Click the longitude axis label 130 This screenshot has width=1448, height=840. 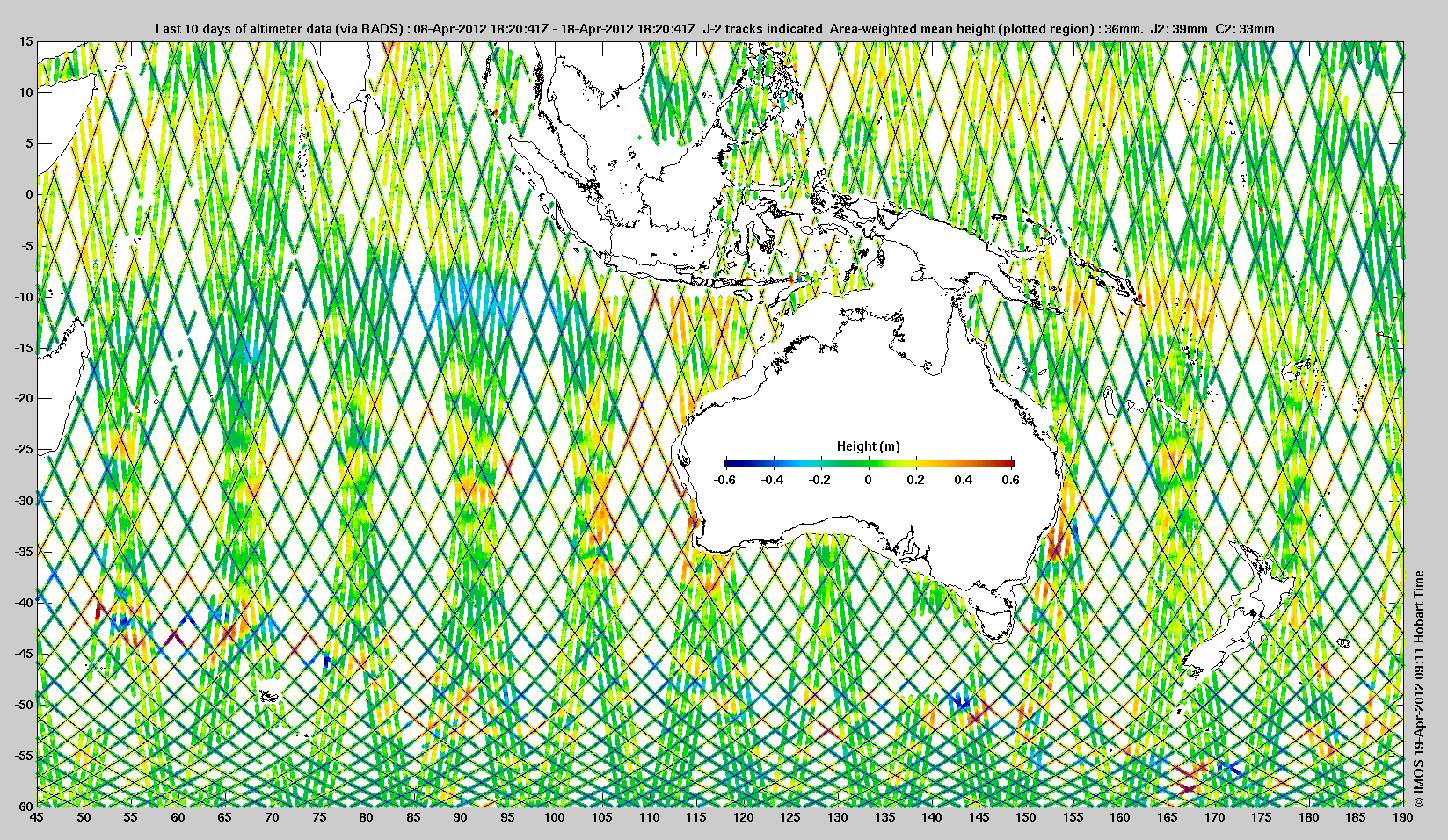pyautogui.click(x=838, y=817)
